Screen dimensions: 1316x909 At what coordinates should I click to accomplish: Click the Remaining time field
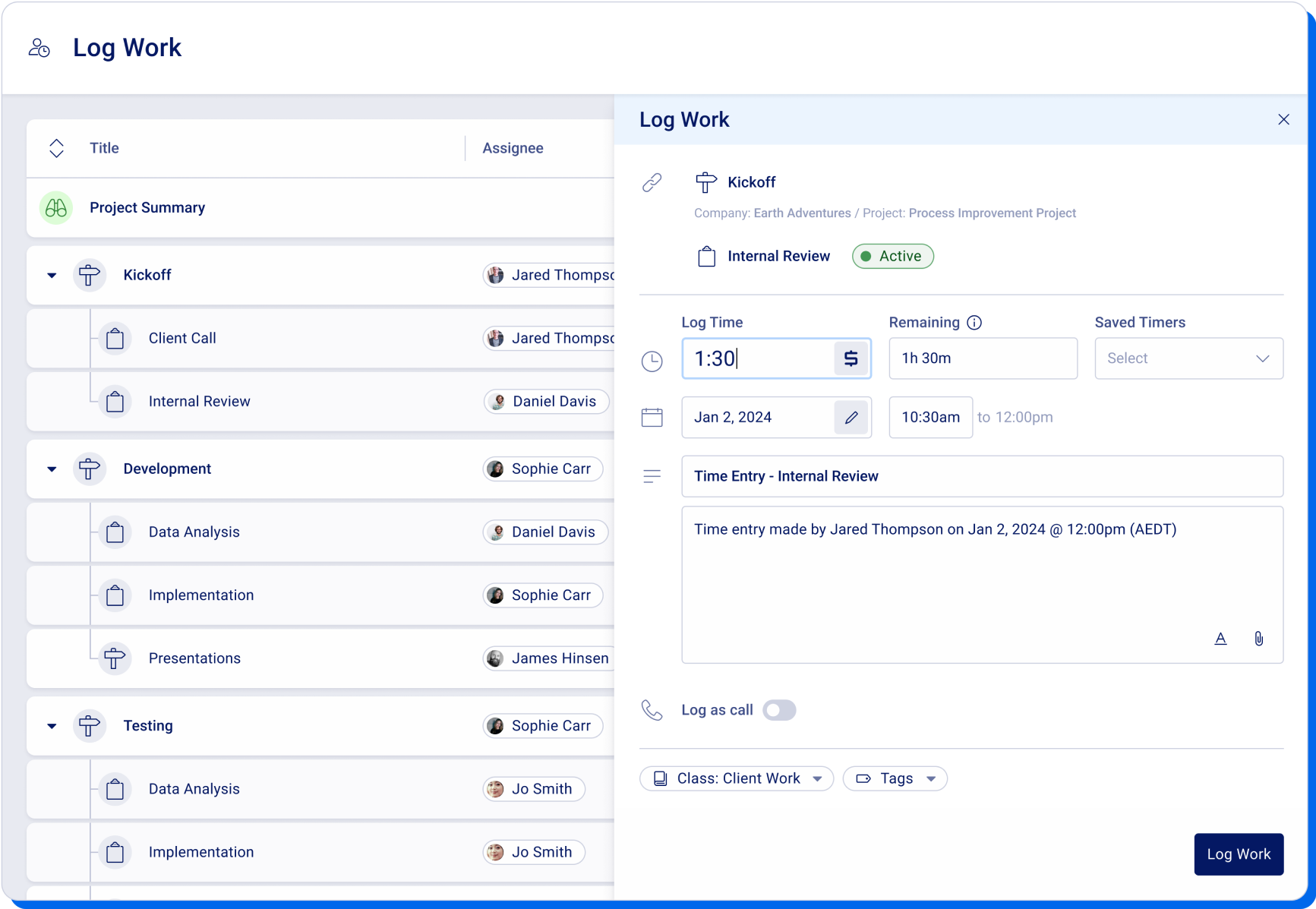click(983, 358)
